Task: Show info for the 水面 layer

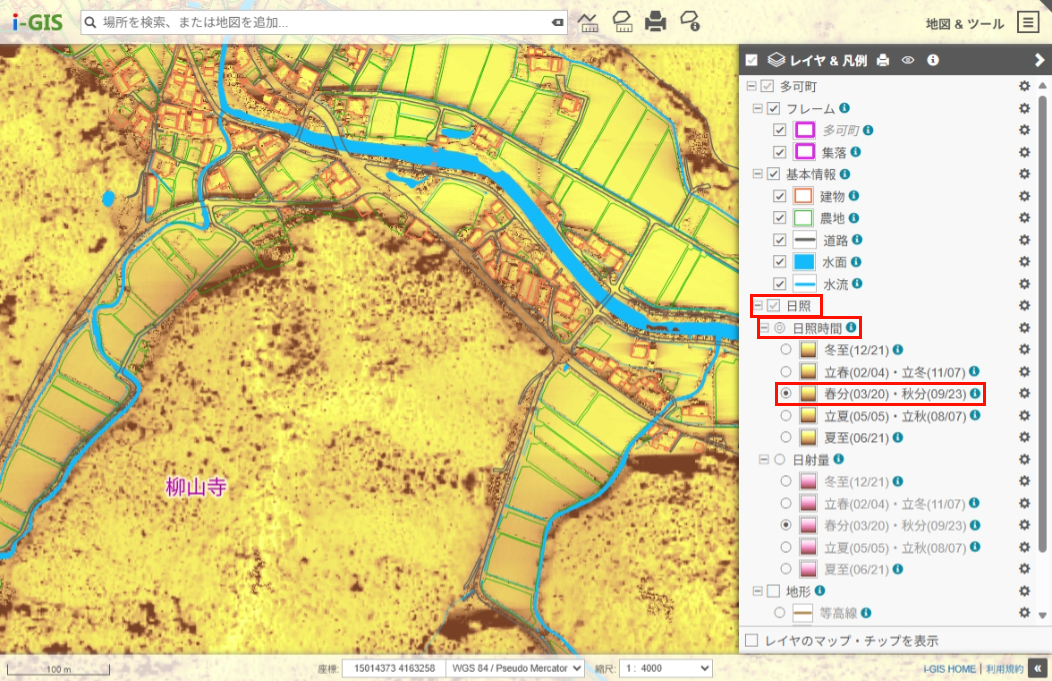Action: point(855,262)
